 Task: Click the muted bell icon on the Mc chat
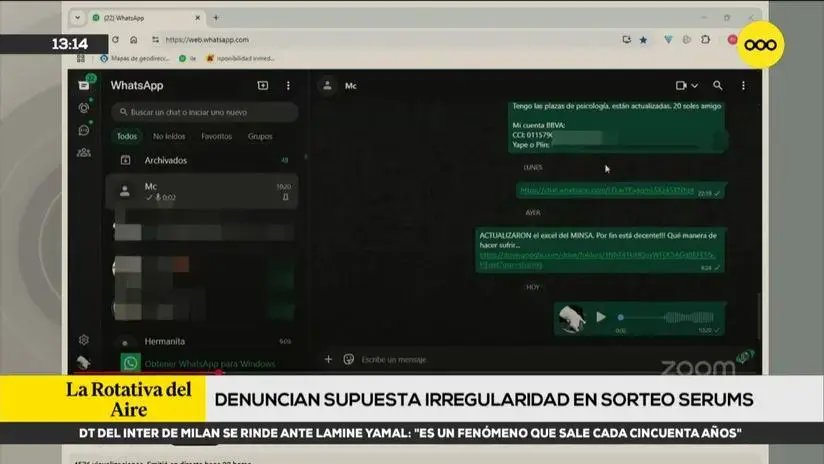[x=285, y=198]
